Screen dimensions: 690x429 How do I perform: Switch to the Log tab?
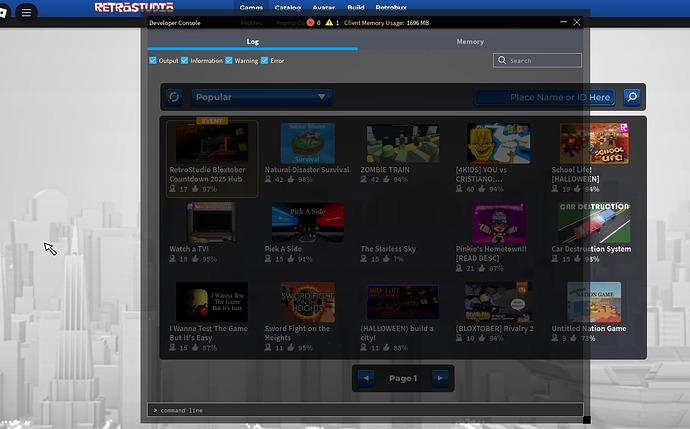pyautogui.click(x=252, y=41)
